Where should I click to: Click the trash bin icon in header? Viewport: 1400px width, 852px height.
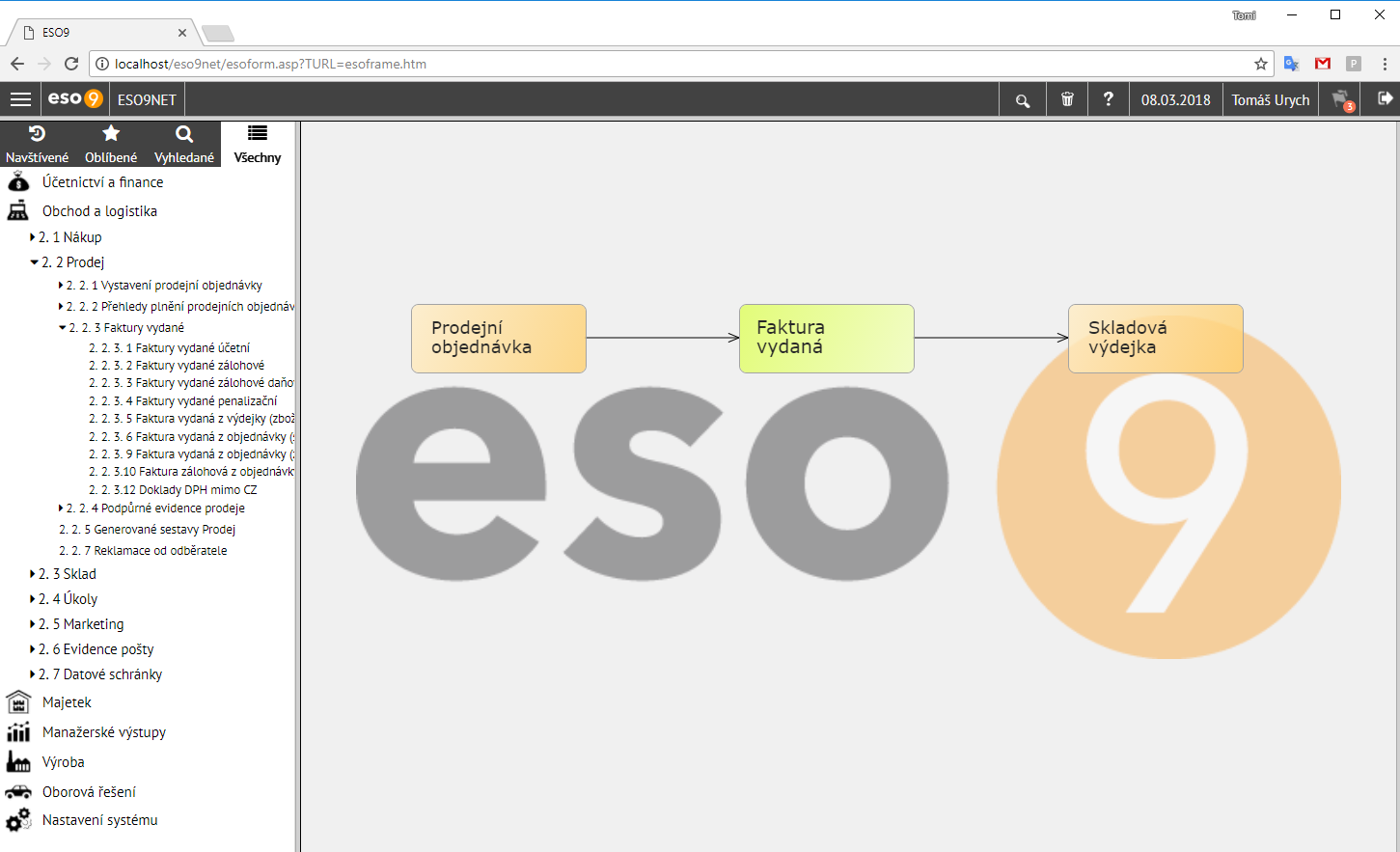click(1067, 99)
